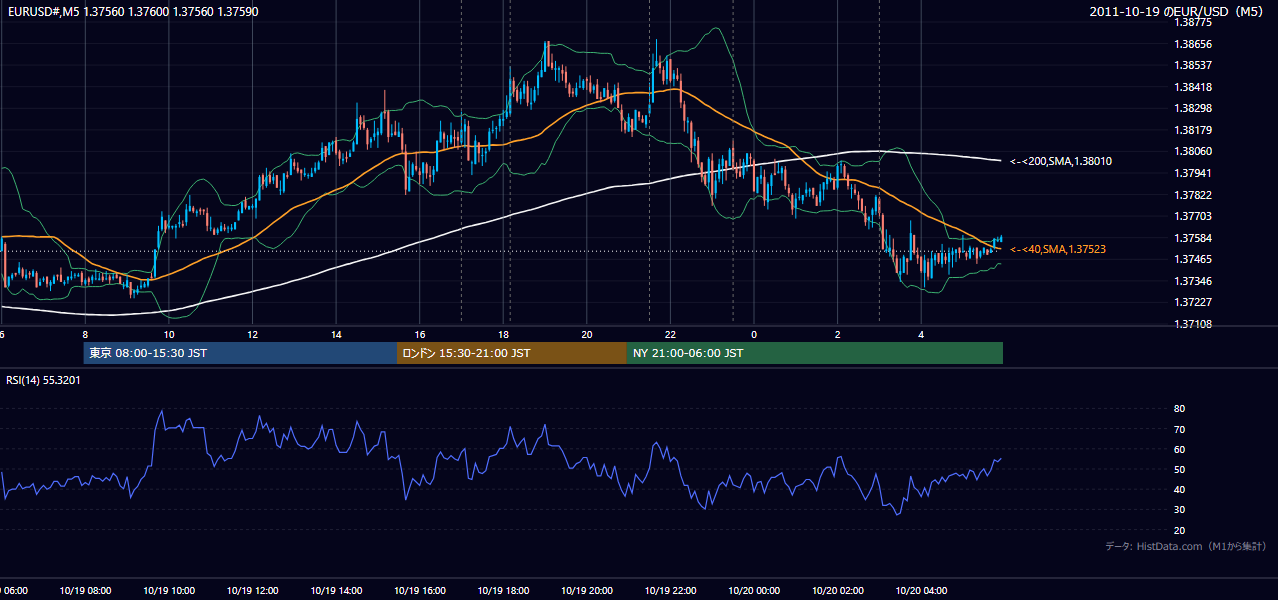Click hour label 18 under price chart

(x=503, y=334)
